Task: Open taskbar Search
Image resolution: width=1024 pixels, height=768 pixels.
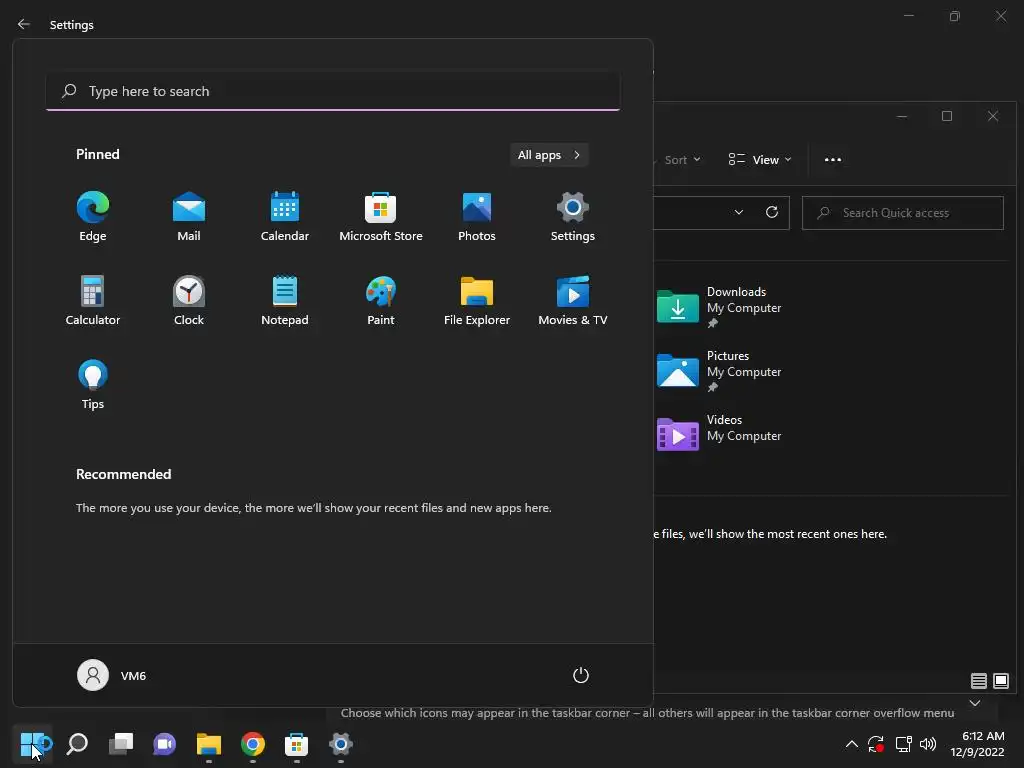Action: point(77,744)
